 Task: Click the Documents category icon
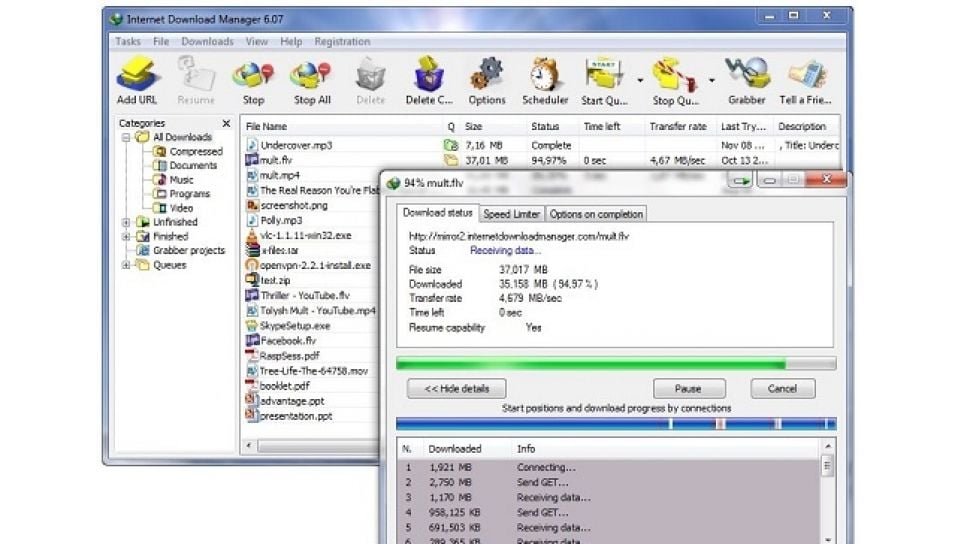coord(159,165)
